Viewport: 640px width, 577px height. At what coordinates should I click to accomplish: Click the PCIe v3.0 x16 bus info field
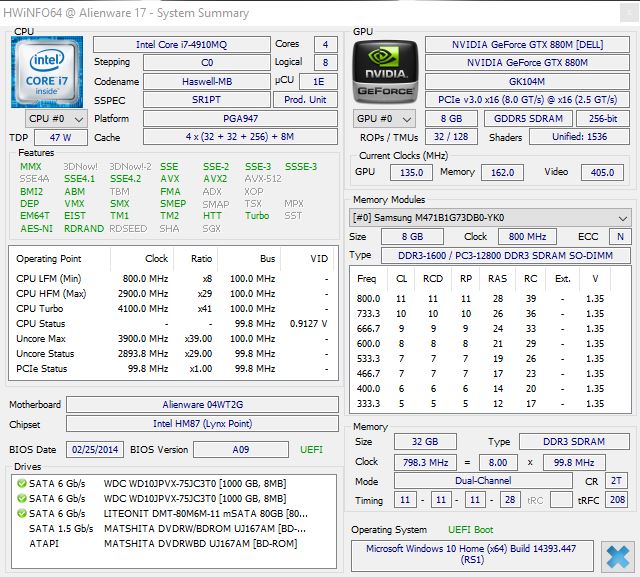[x=527, y=100]
